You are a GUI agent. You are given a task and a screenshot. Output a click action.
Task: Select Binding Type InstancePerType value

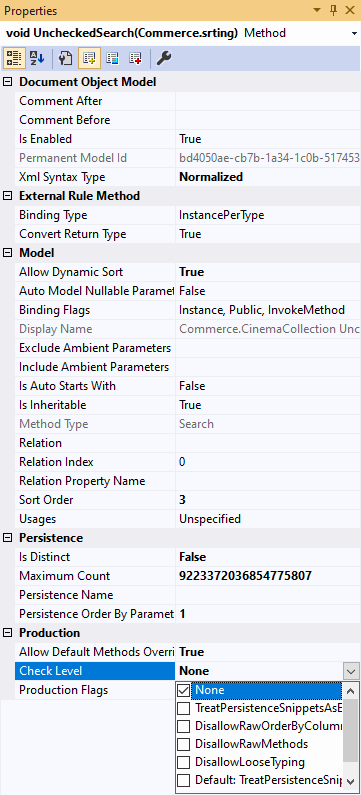click(268, 215)
